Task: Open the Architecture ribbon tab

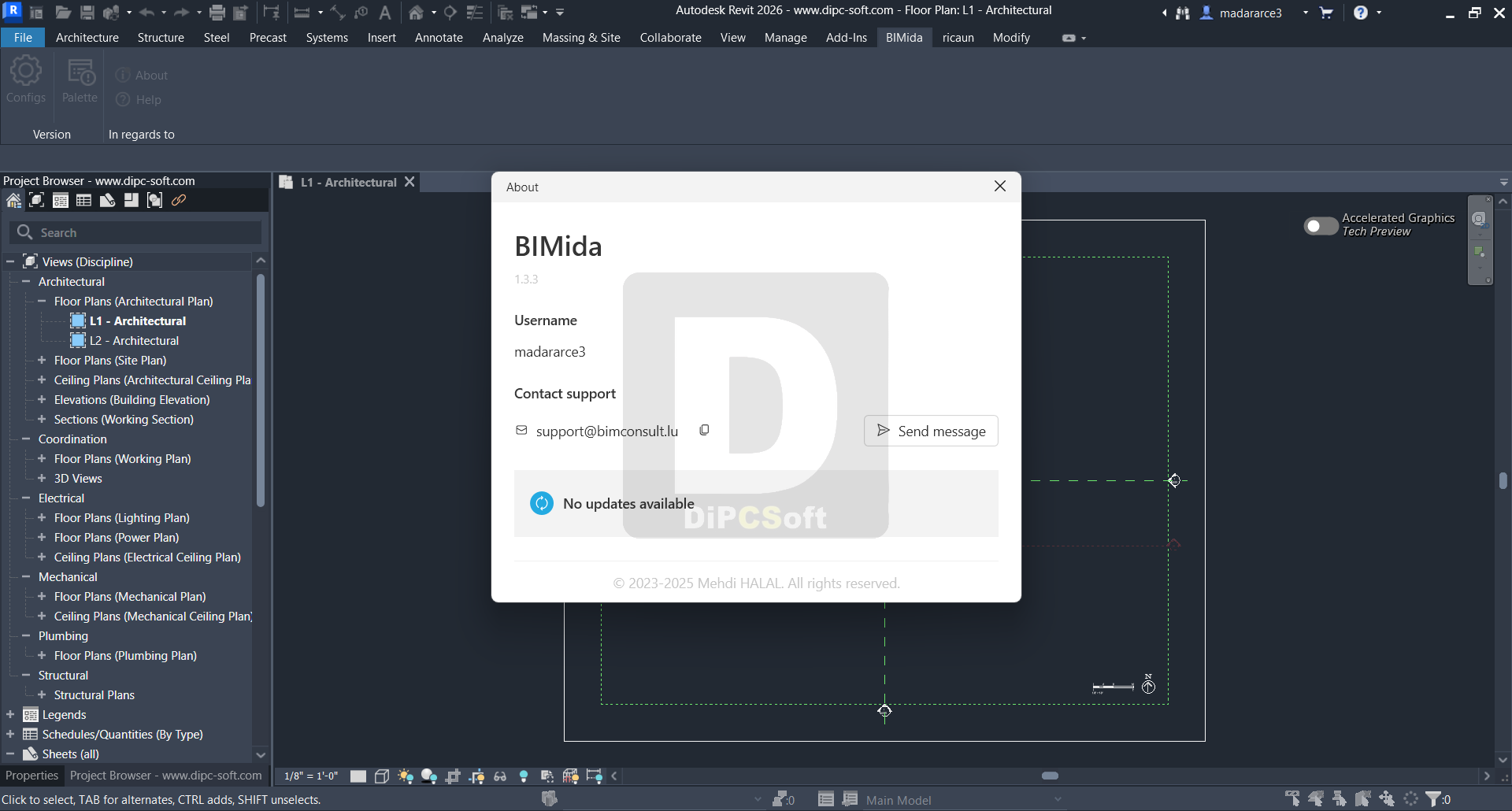Action: (x=87, y=38)
